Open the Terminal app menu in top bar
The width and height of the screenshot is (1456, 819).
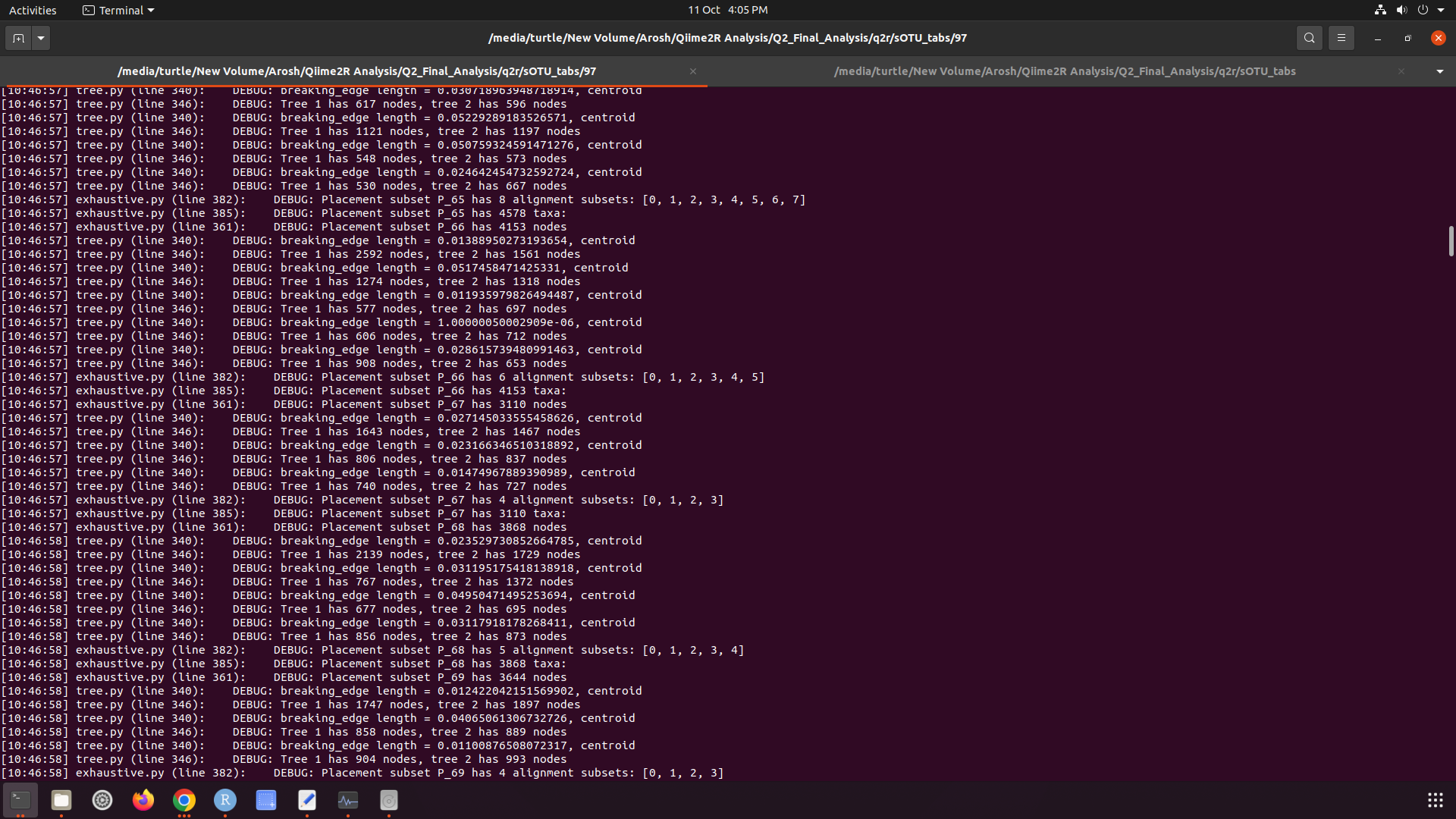click(x=118, y=10)
